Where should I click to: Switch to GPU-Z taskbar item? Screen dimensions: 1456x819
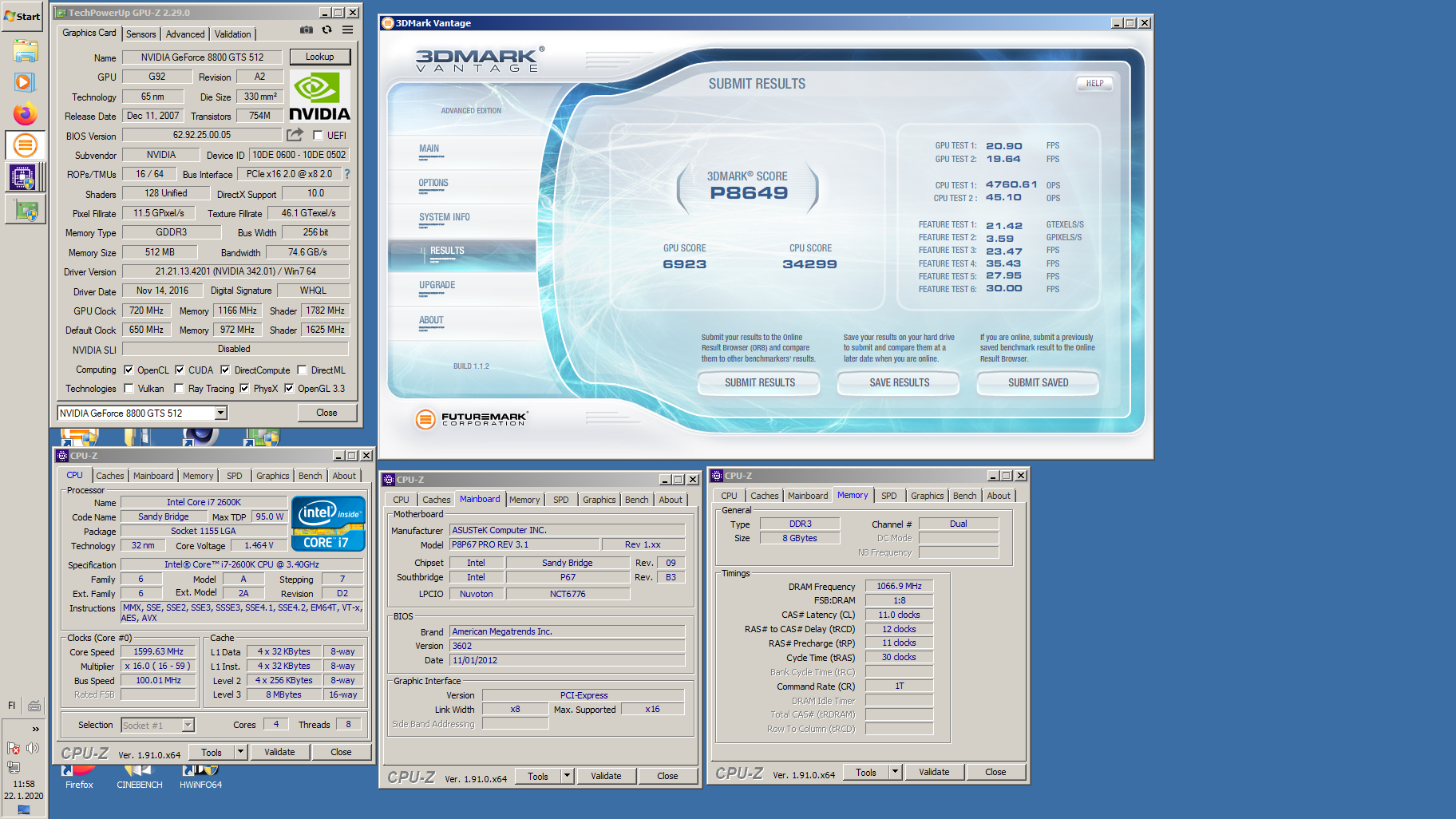(25, 210)
